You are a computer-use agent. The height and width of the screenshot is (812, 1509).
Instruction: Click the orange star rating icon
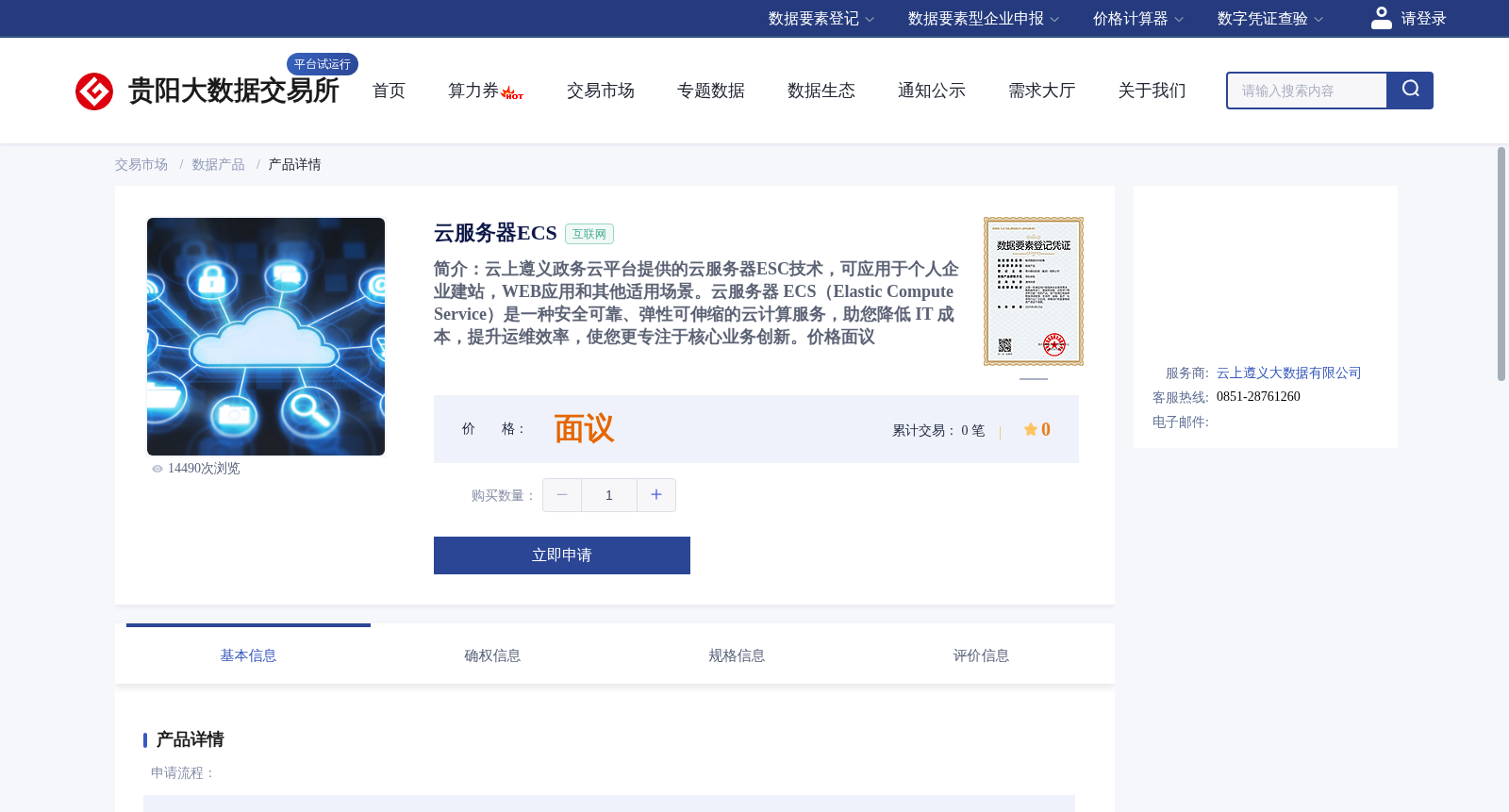click(1031, 429)
